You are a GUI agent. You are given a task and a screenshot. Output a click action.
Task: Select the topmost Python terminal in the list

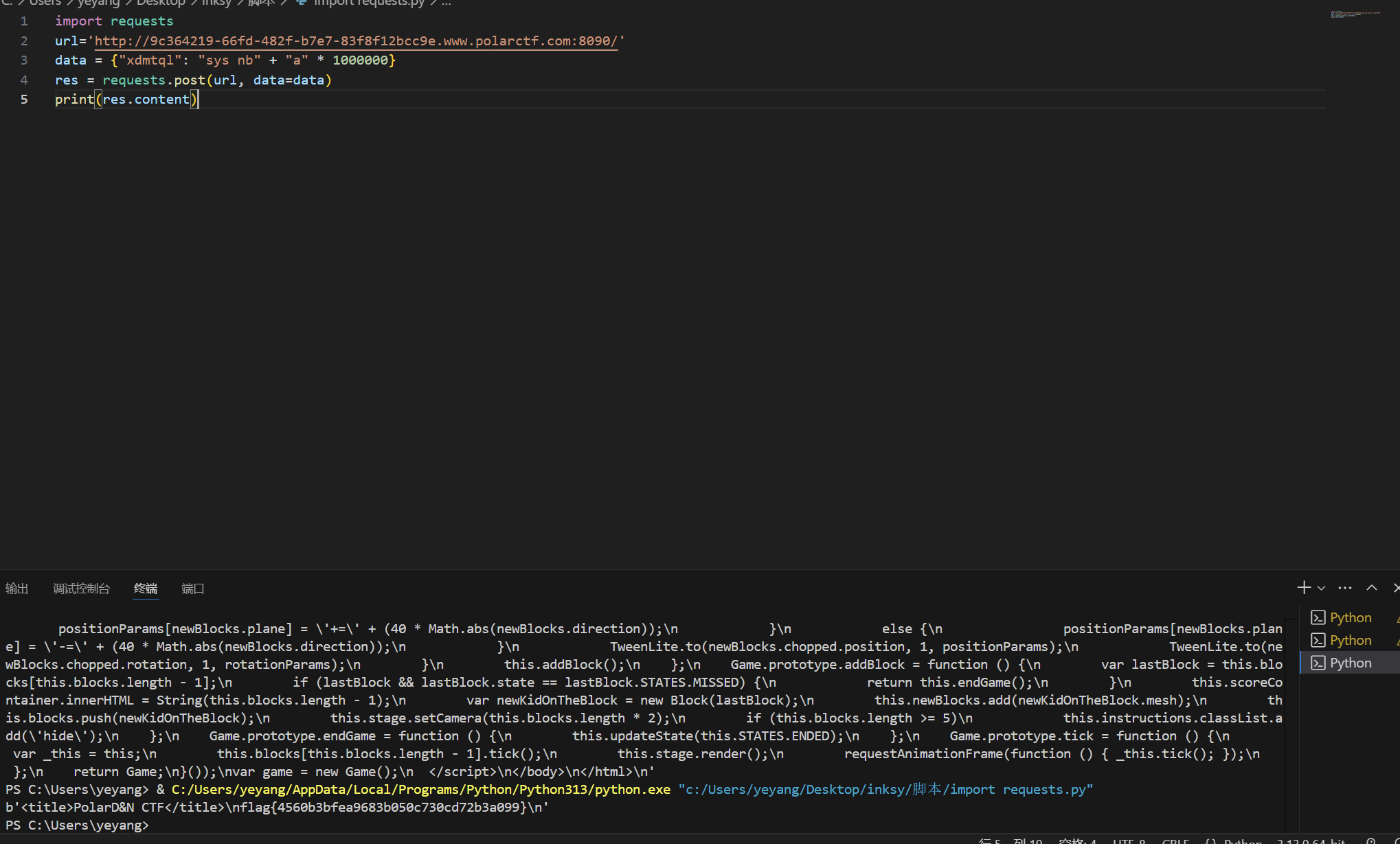1350,617
